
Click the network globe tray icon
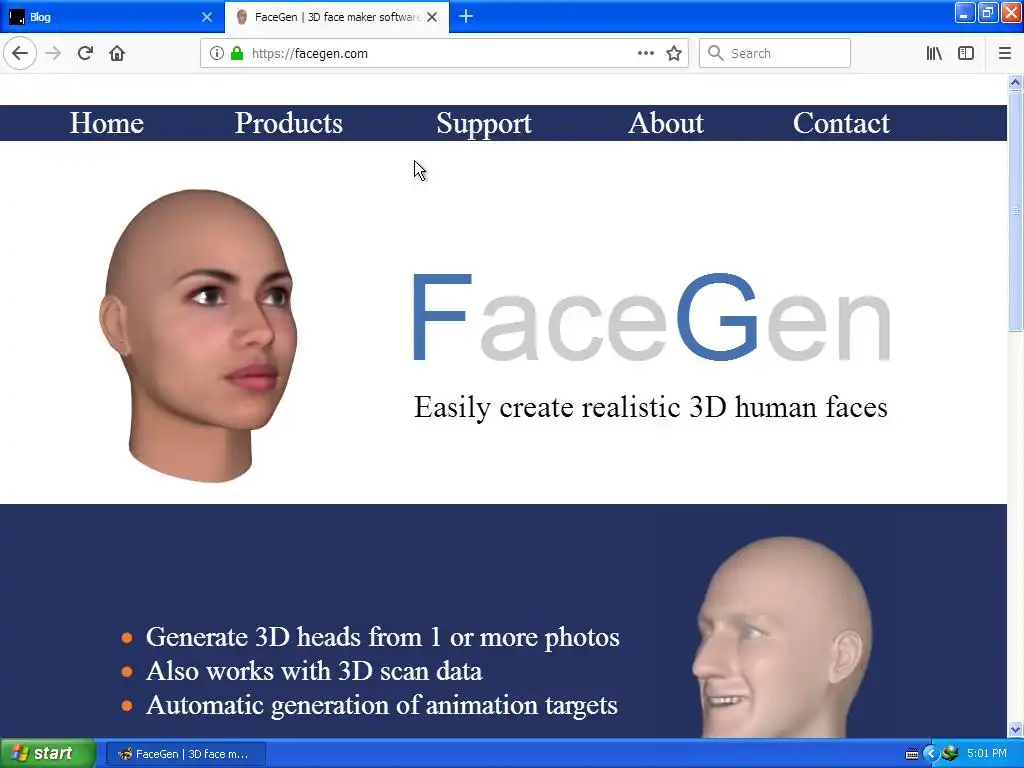(x=950, y=754)
